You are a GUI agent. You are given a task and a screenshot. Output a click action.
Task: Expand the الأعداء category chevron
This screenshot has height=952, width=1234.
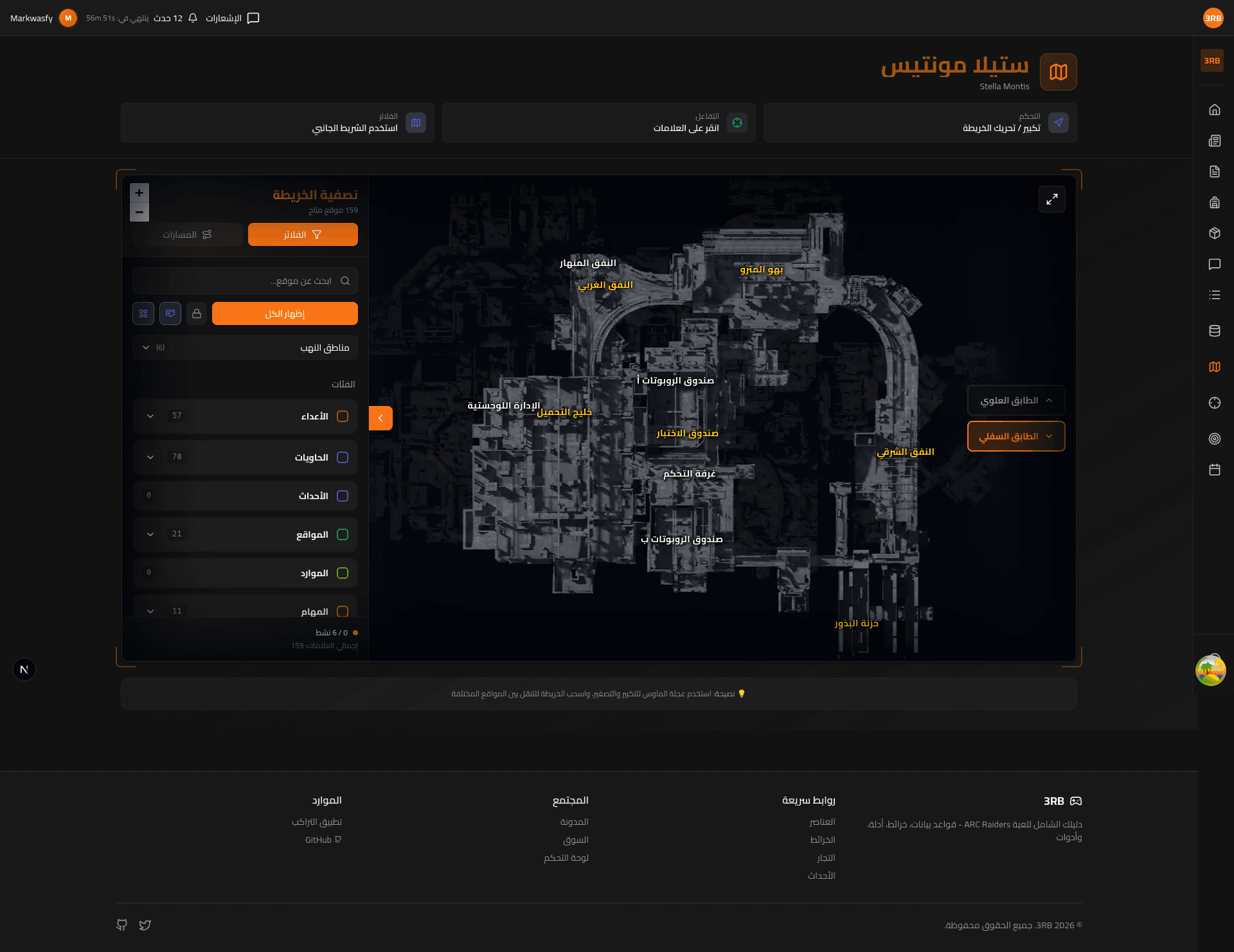pyautogui.click(x=150, y=416)
